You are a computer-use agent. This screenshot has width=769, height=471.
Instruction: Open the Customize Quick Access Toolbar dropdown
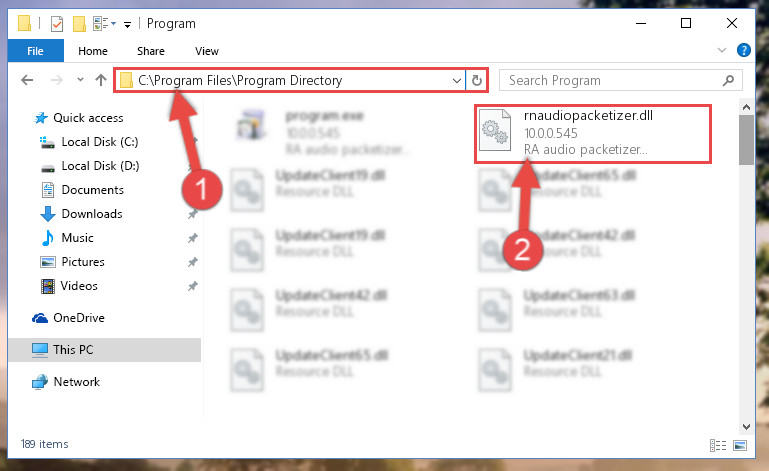128,25
